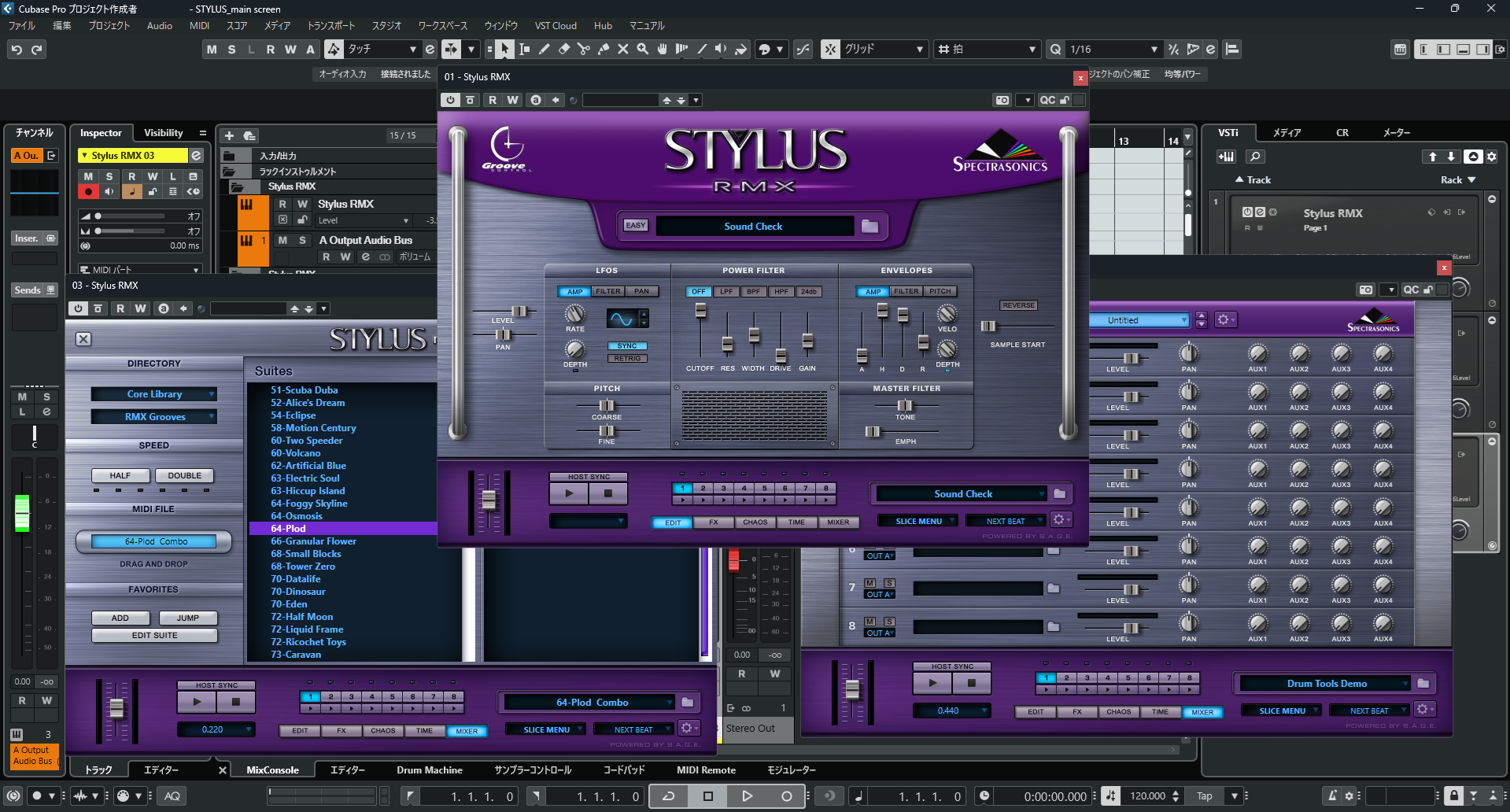This screenshot has width=1510, height=812.
Task: Select the hand Comp tool
Action: [x=662, y=49]
